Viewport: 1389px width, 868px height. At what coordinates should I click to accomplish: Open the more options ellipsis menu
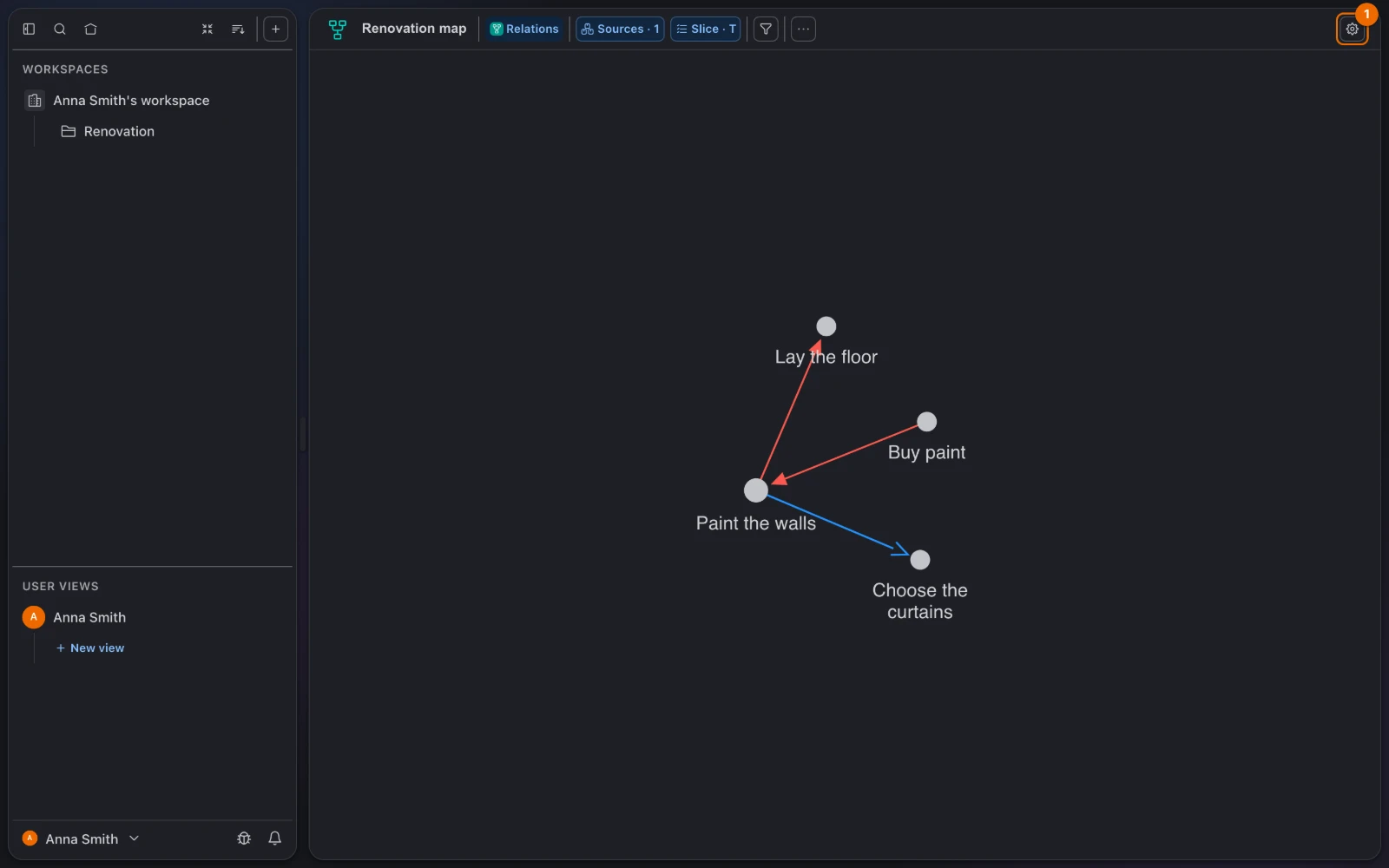point(804,29)
